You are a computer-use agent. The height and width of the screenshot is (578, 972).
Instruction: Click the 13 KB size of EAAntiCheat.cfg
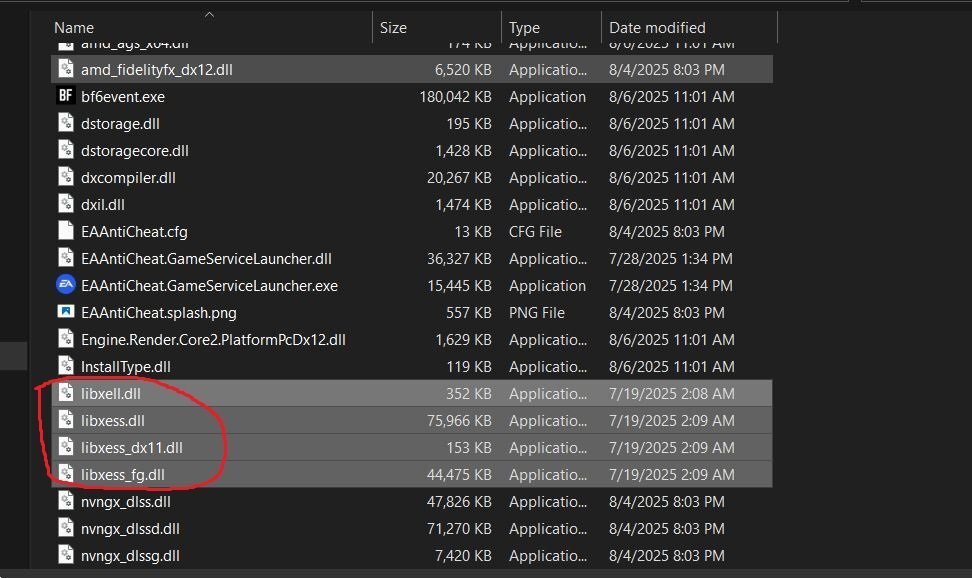point(473,231)
